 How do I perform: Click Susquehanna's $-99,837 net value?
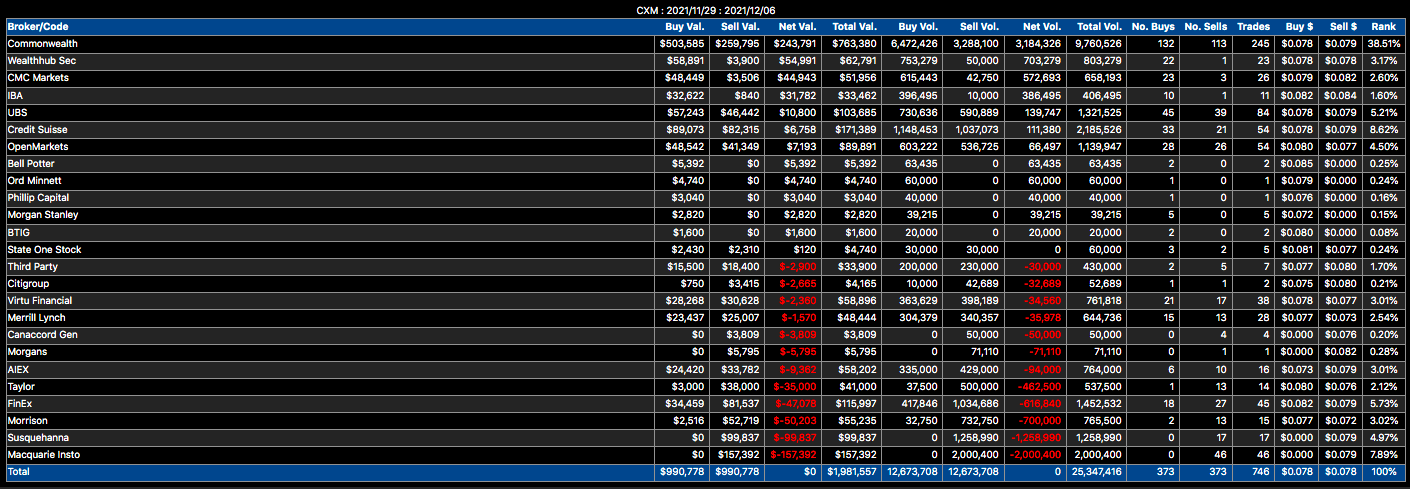pyautogui.click(x=794, y=437)
